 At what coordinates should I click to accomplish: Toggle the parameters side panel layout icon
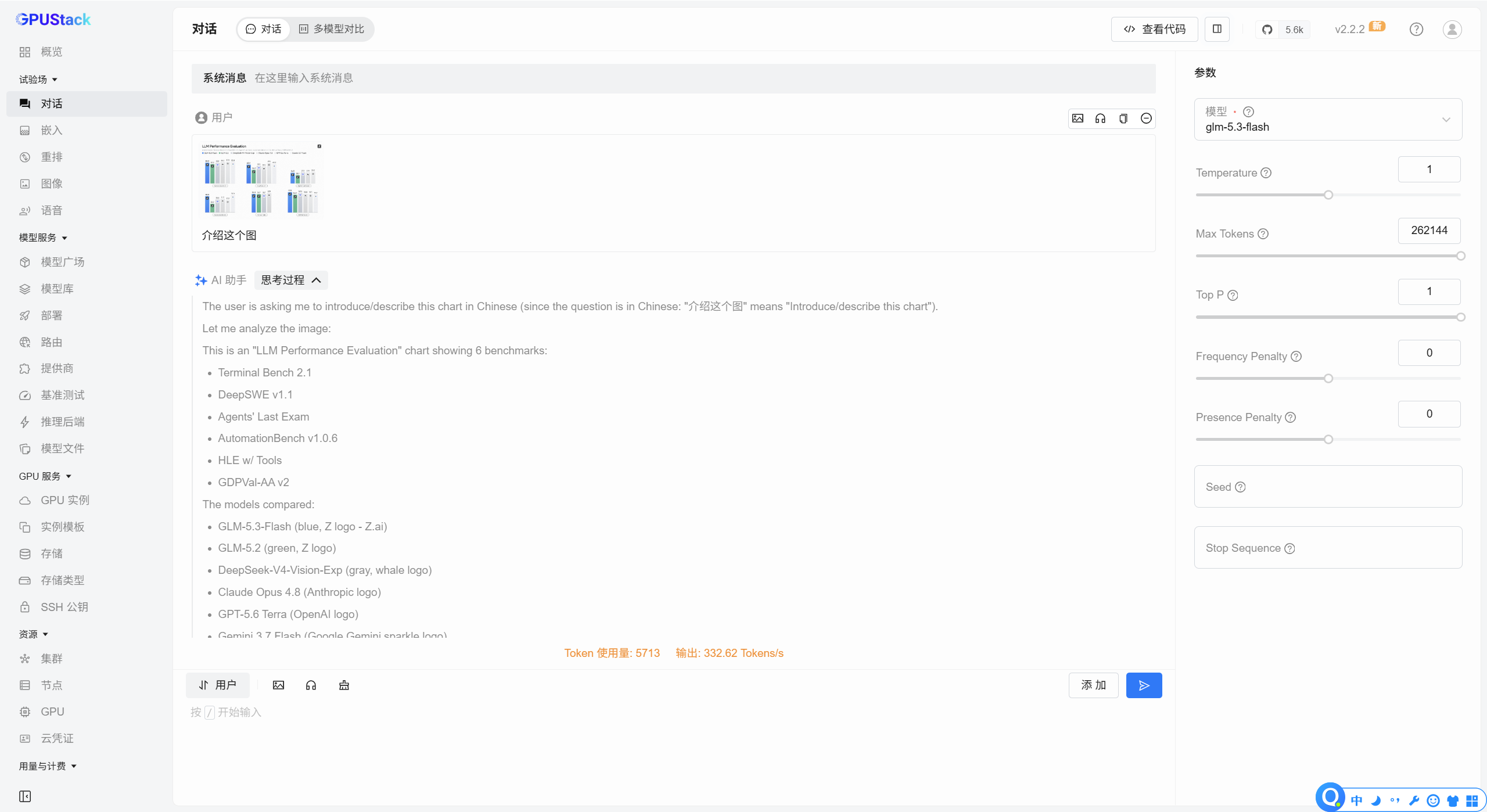coord(1217,29)
